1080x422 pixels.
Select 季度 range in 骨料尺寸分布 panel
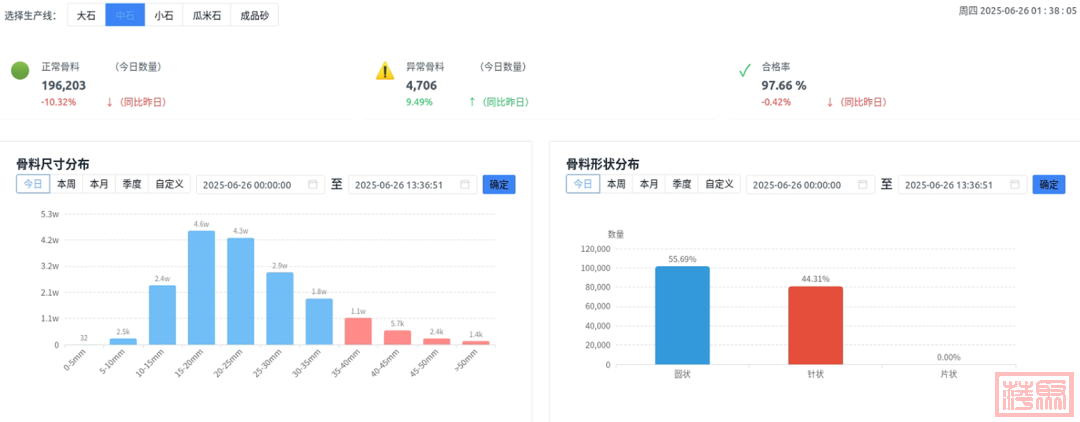pos(132,184)
